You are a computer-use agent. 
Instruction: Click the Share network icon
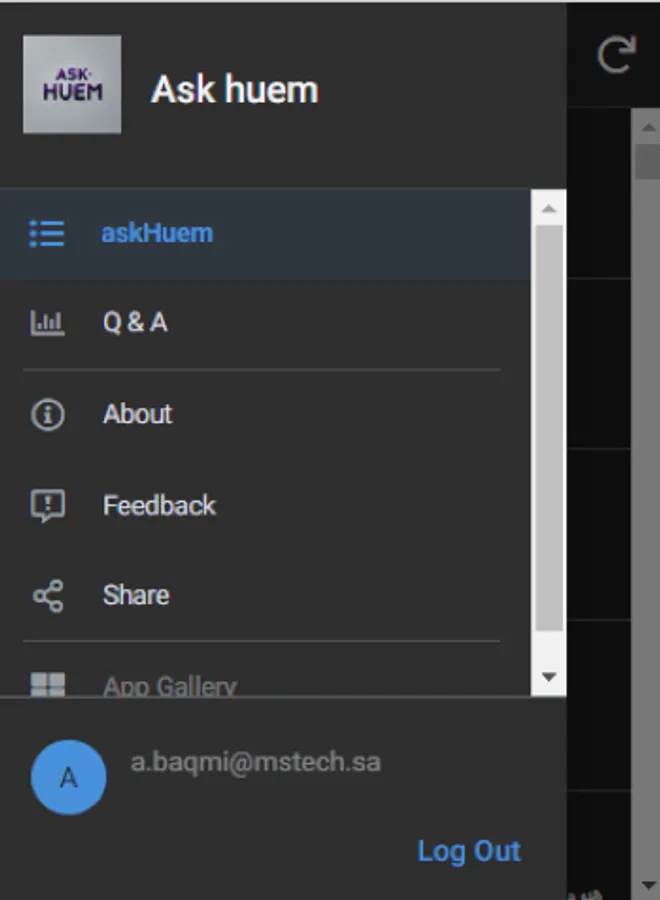coord(47,594)
